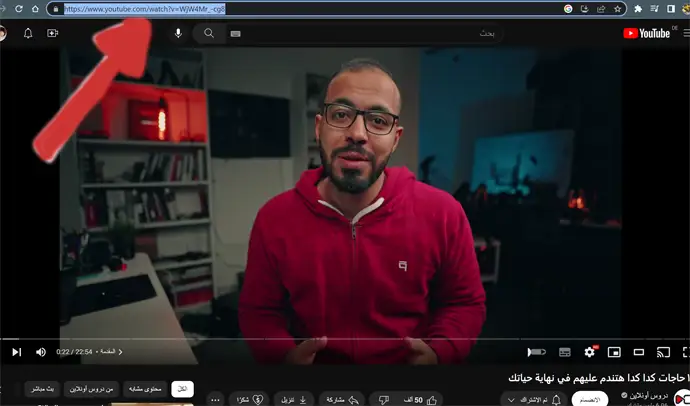Click the padlock site info icon
The width and height of the screenshot is (690, 406).
(55, 9)
